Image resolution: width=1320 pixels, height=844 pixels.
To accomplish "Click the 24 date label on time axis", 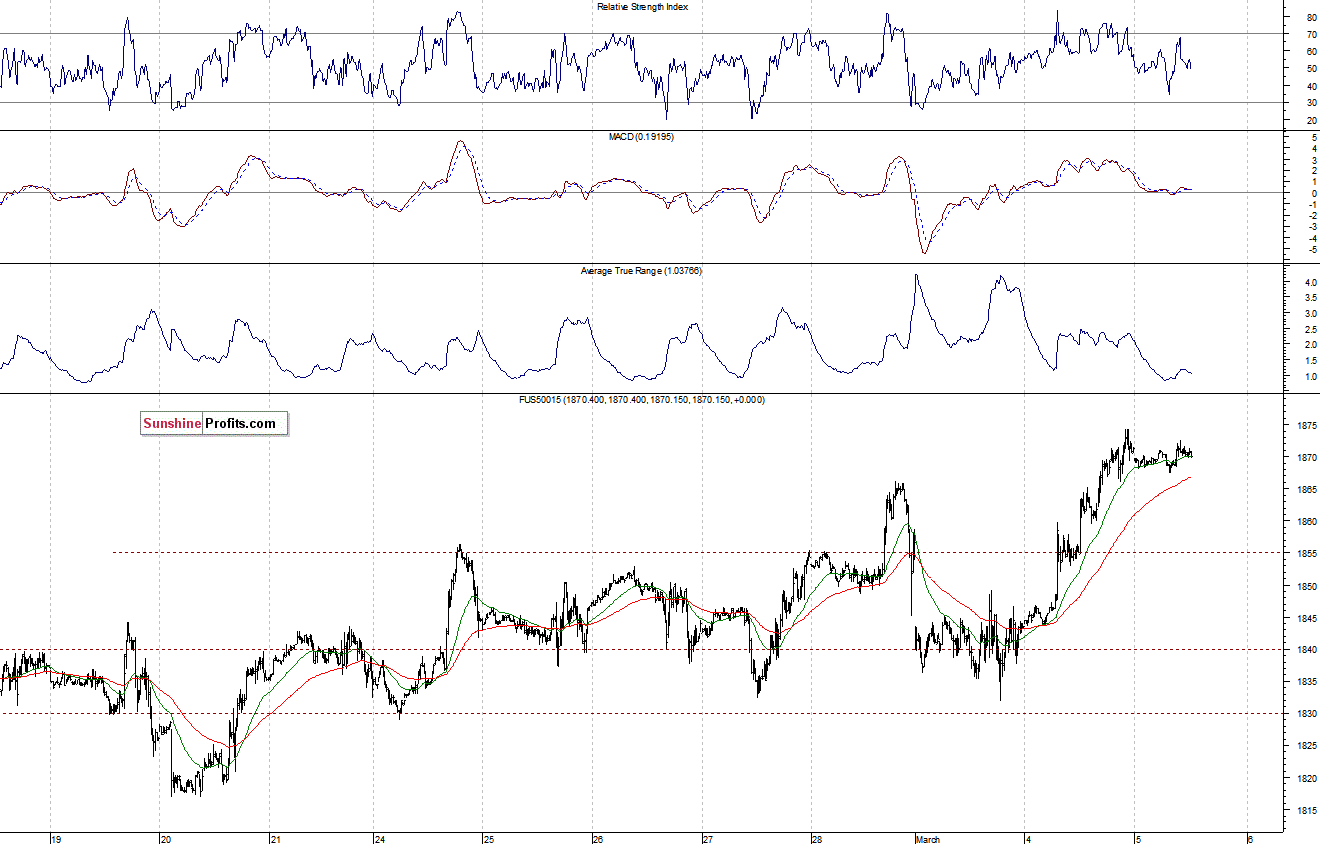I will pyautogui.click(x=381, y=839).
